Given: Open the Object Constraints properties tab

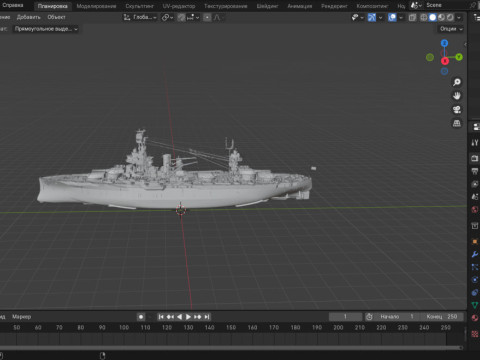Looking at the screenshot, I should pos(475,292).
